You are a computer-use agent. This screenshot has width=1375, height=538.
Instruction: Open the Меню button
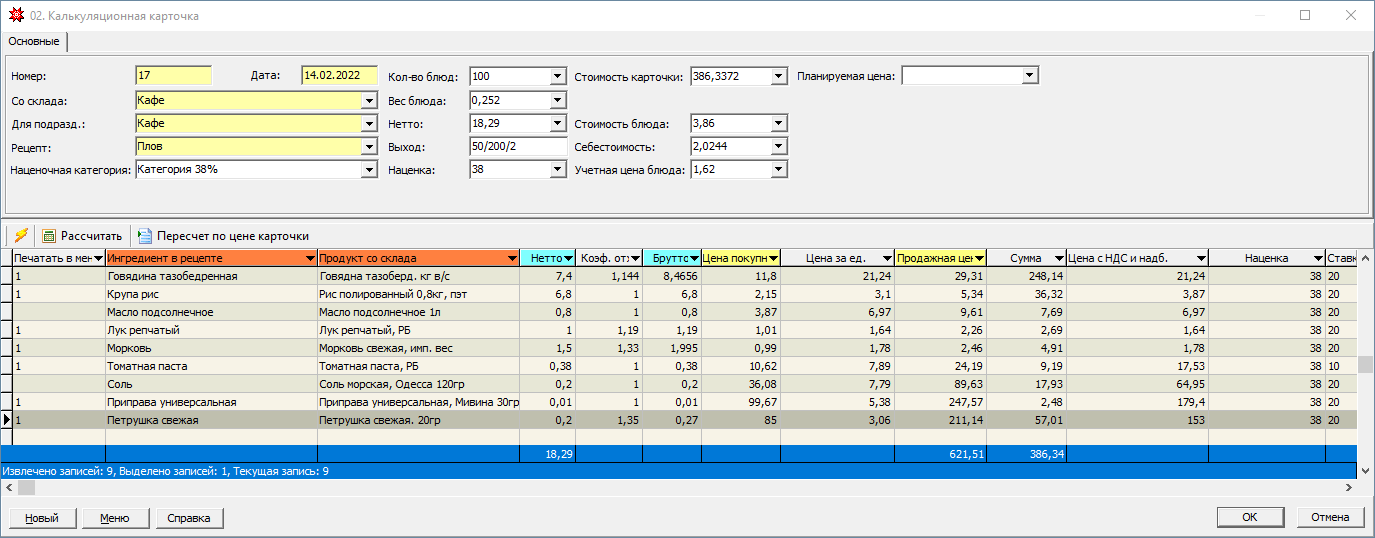pyautogui.click(x=114, y=518)
